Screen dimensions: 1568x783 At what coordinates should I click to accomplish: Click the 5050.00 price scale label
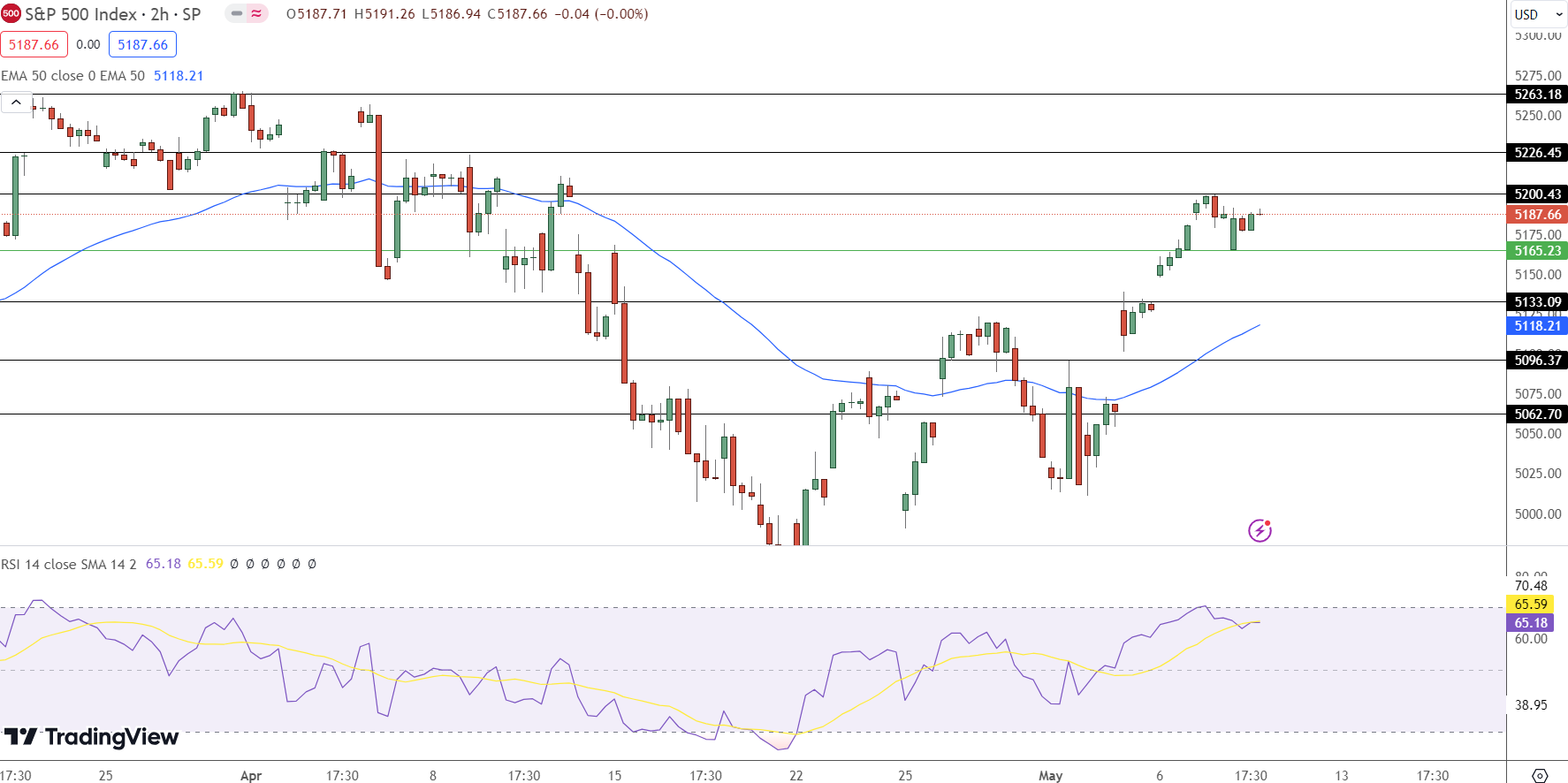pyautogui.click(x=1538, y=434)
